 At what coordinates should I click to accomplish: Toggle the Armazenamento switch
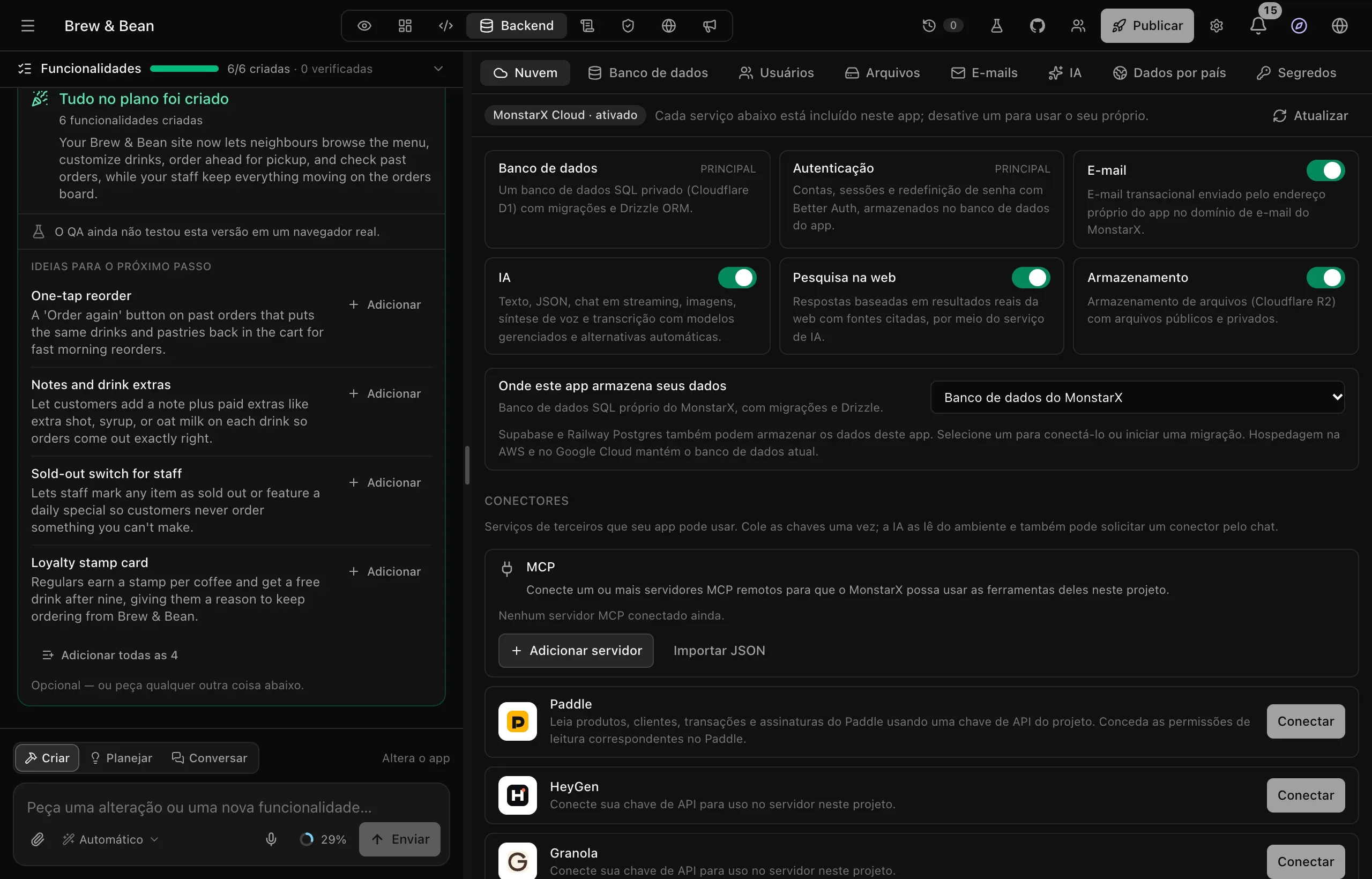[1325, 278]
